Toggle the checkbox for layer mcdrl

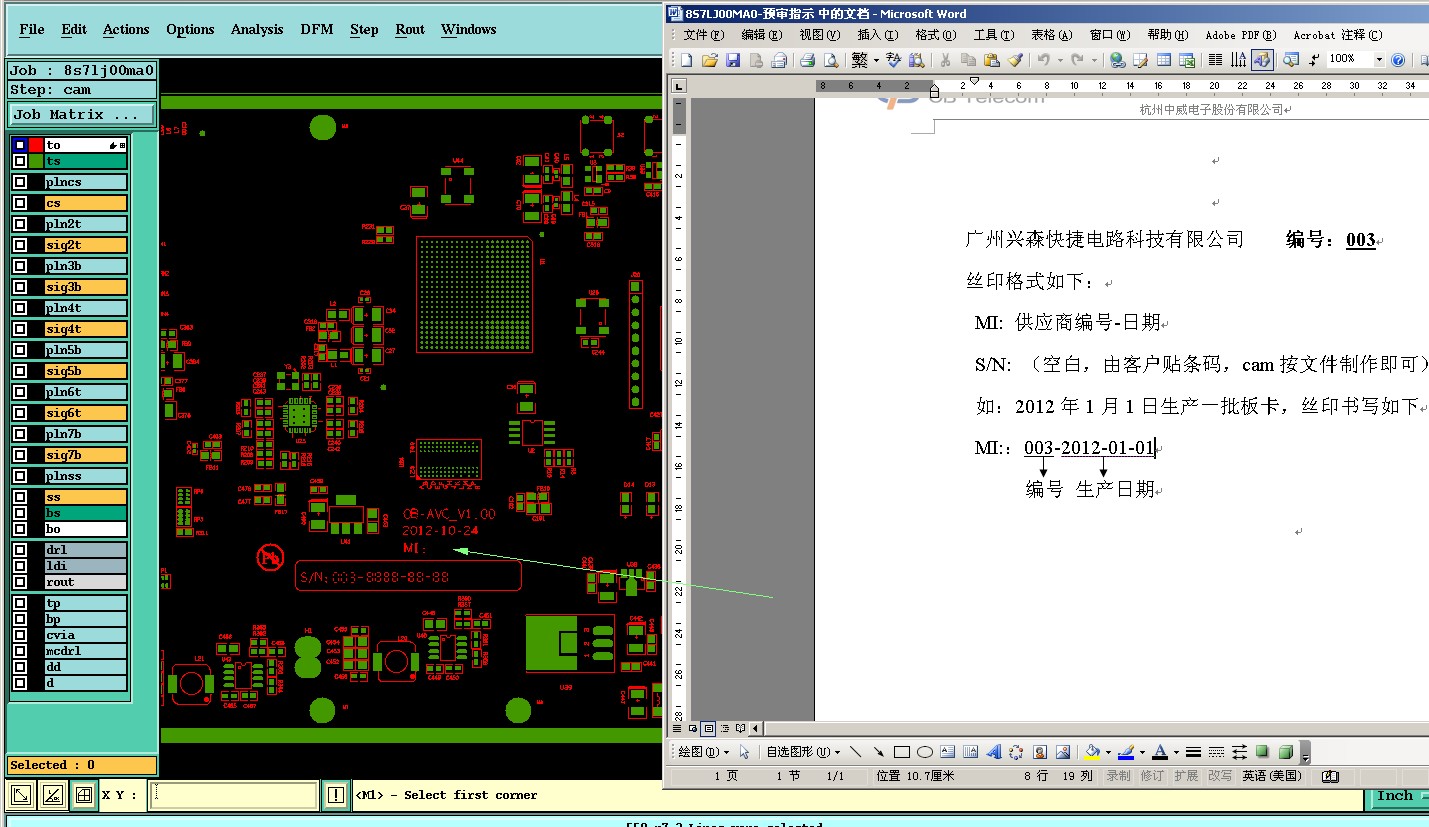tap(20, 651)
